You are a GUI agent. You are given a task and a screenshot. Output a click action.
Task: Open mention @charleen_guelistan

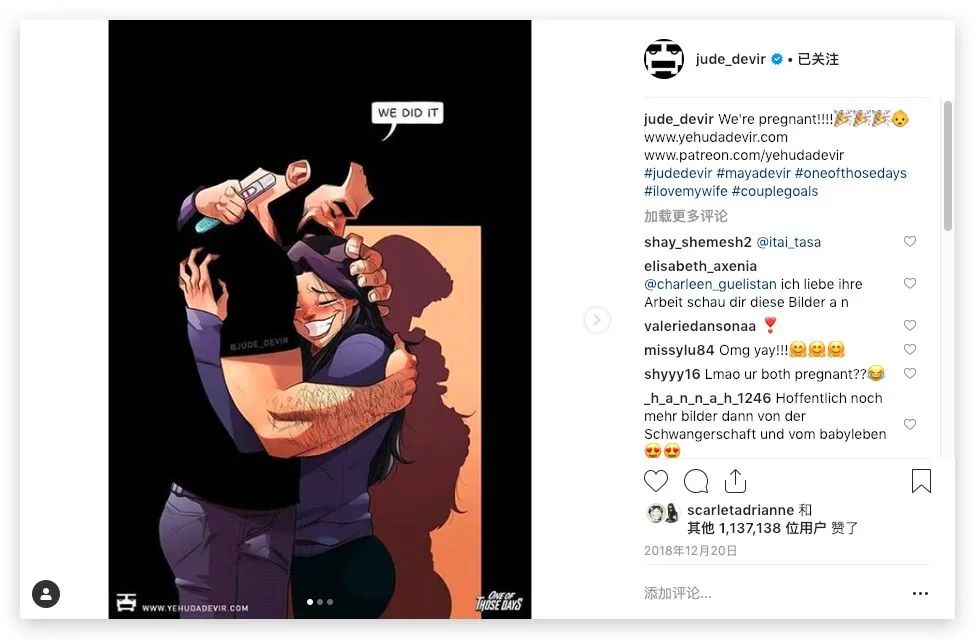(710, 284)
